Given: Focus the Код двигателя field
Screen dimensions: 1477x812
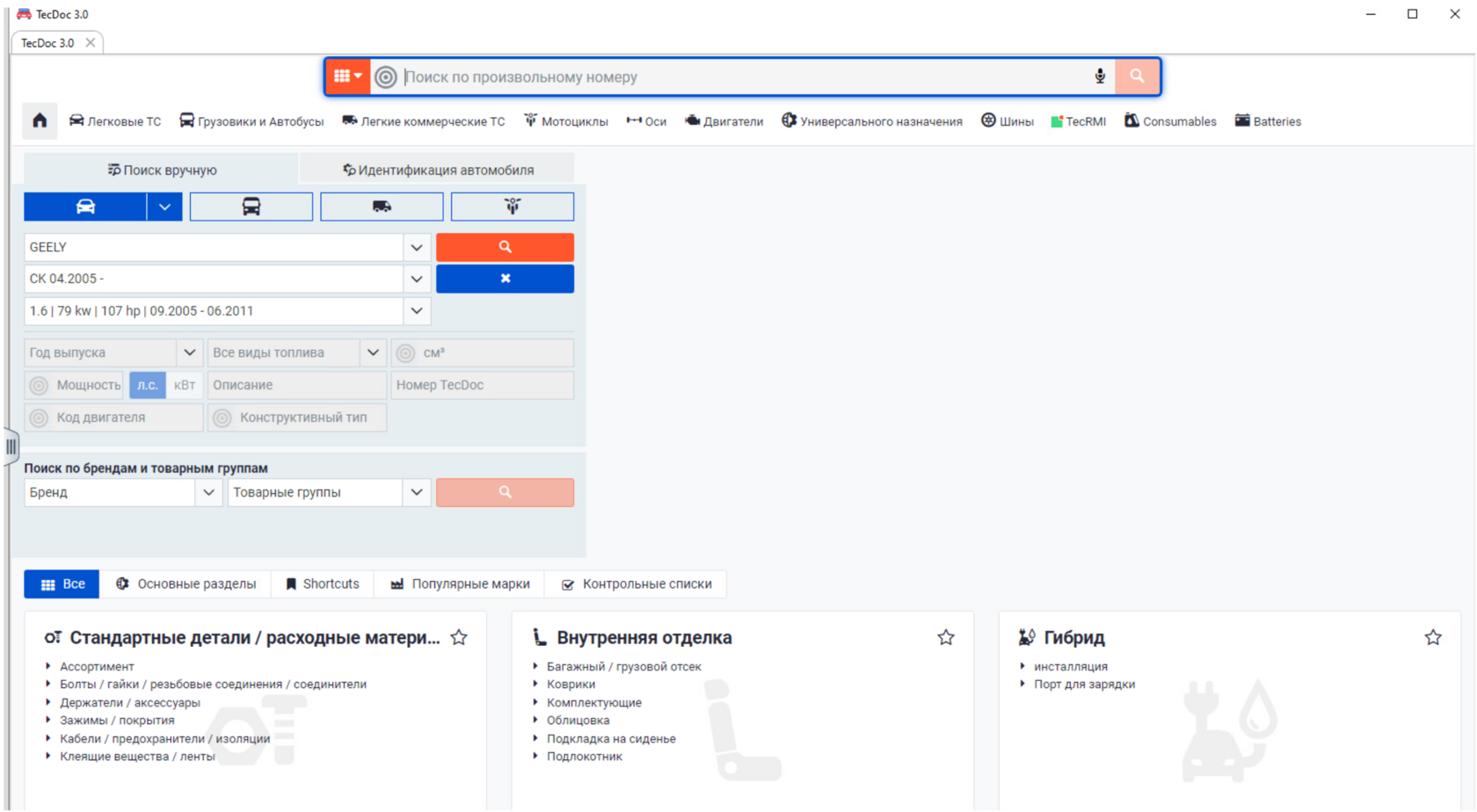Looking at the screenshot, I should [x=114, y=417].
